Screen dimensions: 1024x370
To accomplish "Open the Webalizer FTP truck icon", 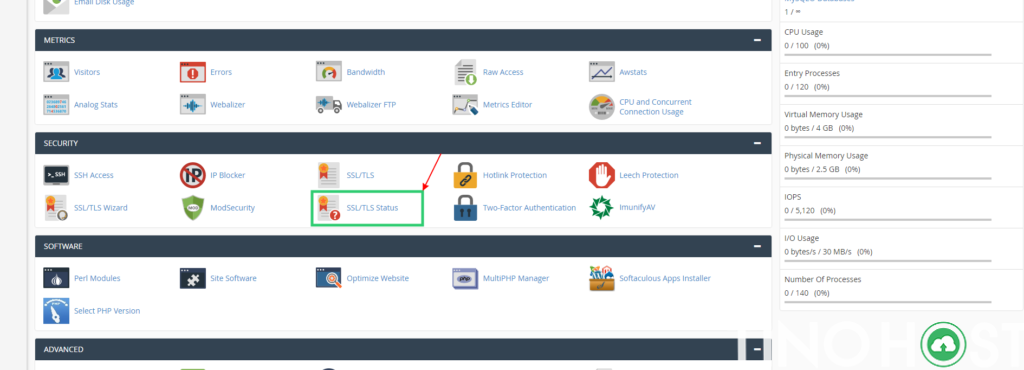I will tap(328, 104).
